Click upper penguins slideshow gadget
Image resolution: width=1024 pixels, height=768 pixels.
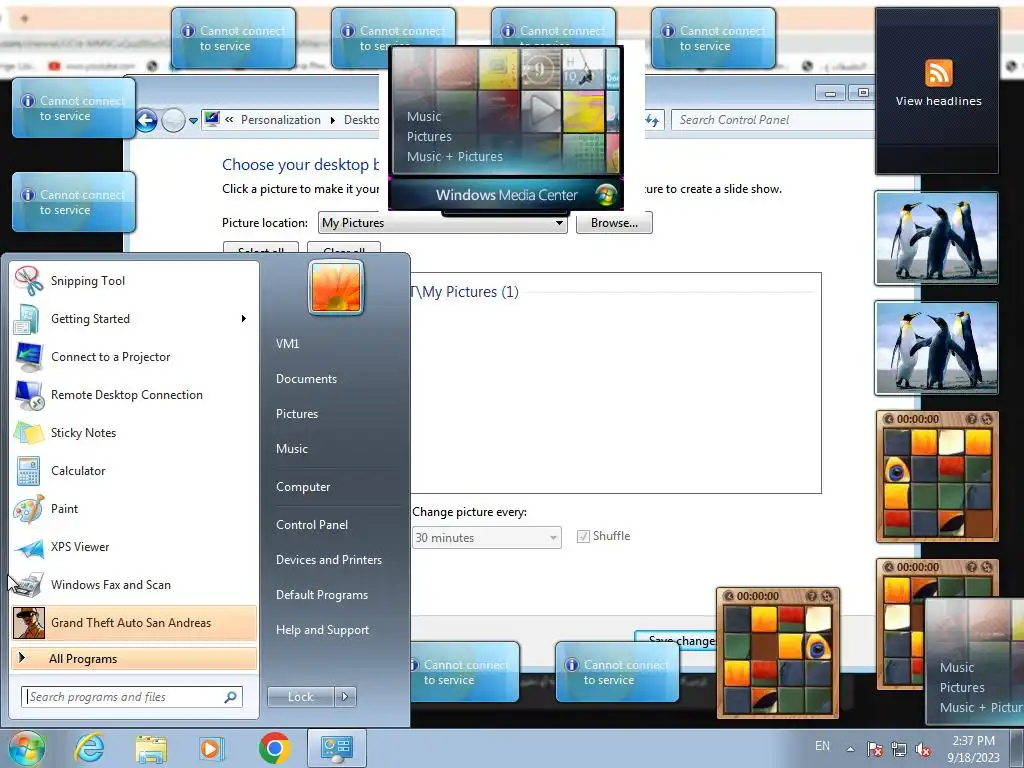(936, 238)
